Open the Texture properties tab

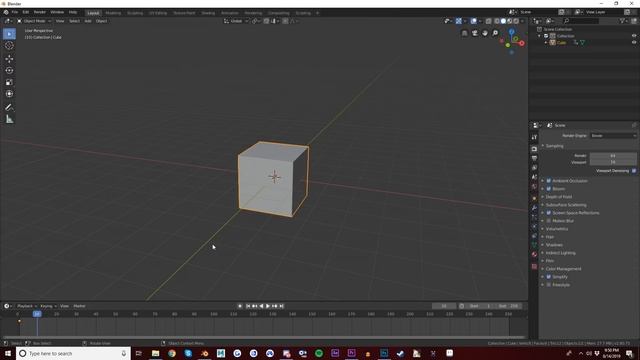(534, 267)
